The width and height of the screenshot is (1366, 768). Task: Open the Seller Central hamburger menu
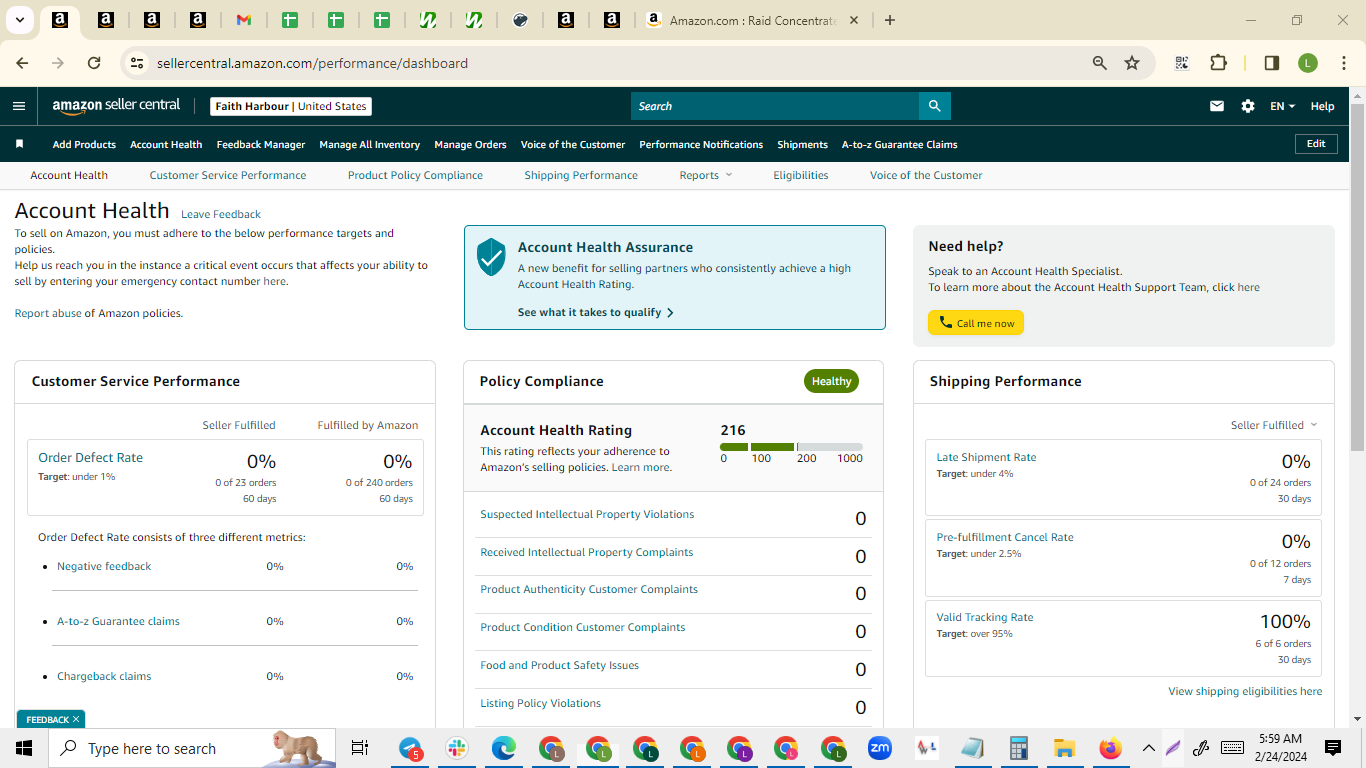(19, 106)
